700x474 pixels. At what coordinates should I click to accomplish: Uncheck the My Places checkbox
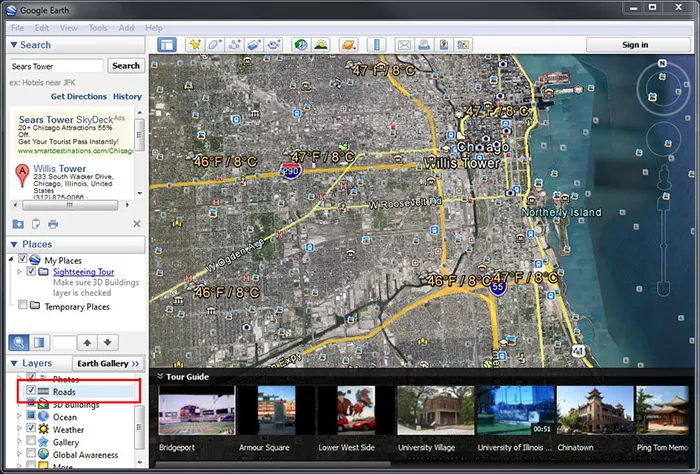tap(22, 259)
